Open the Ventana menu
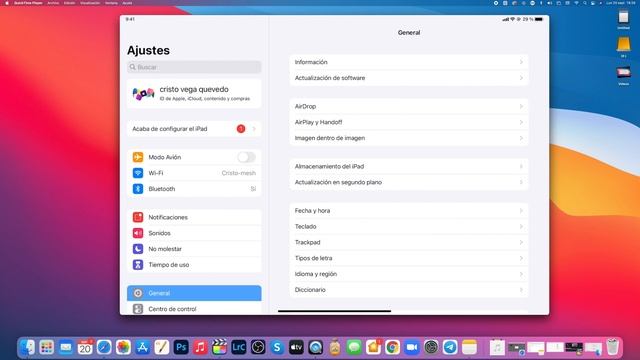Image resolution: width=640 pixels, height=360 pixels. coord(111,3)
